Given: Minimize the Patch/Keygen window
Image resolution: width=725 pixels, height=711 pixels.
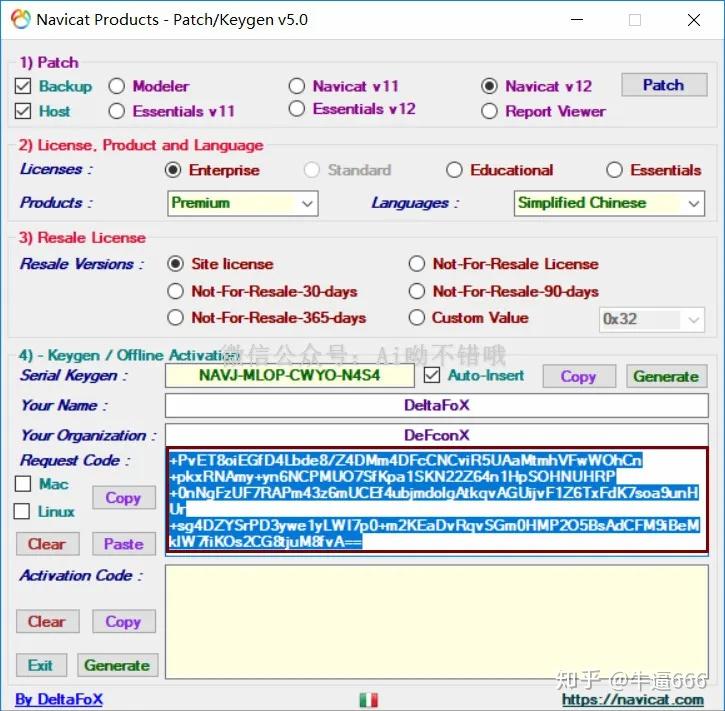Looking at the screenshot, I should tap(577, 20).
